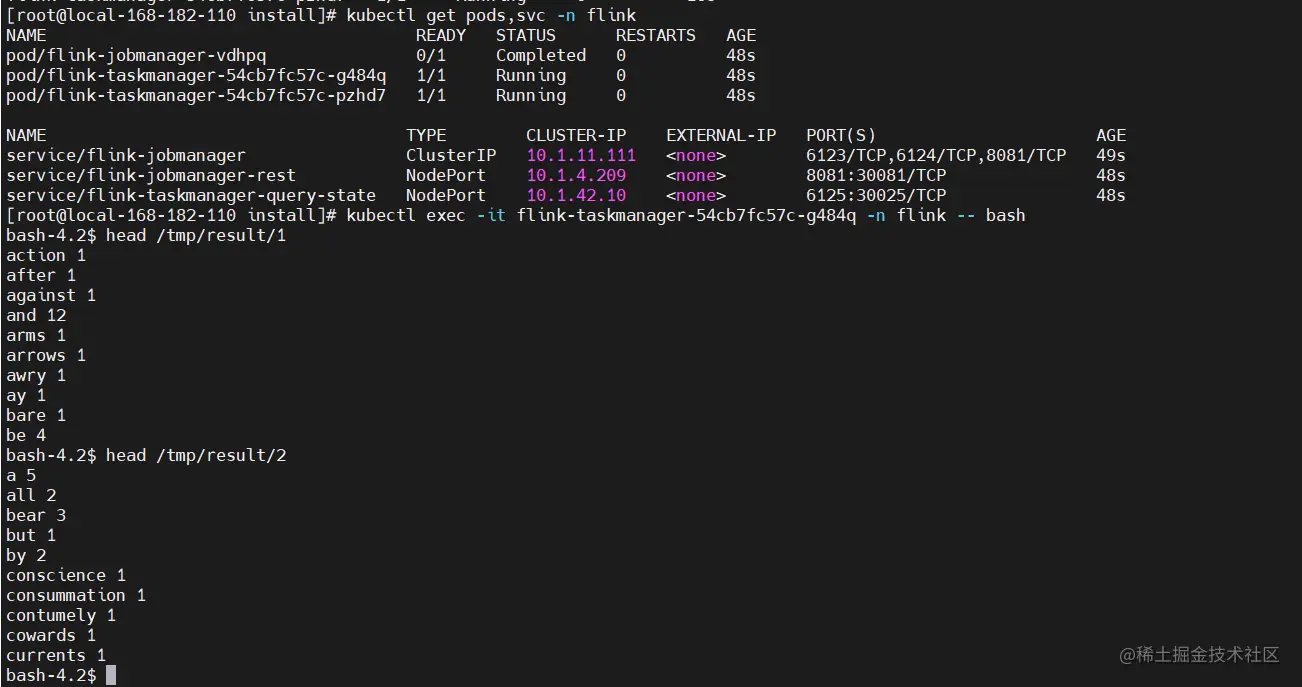The height and width of the screenshot is (687, 1302).
Task: Click the 'after 1' output line
Action: (x=41, y=276)
